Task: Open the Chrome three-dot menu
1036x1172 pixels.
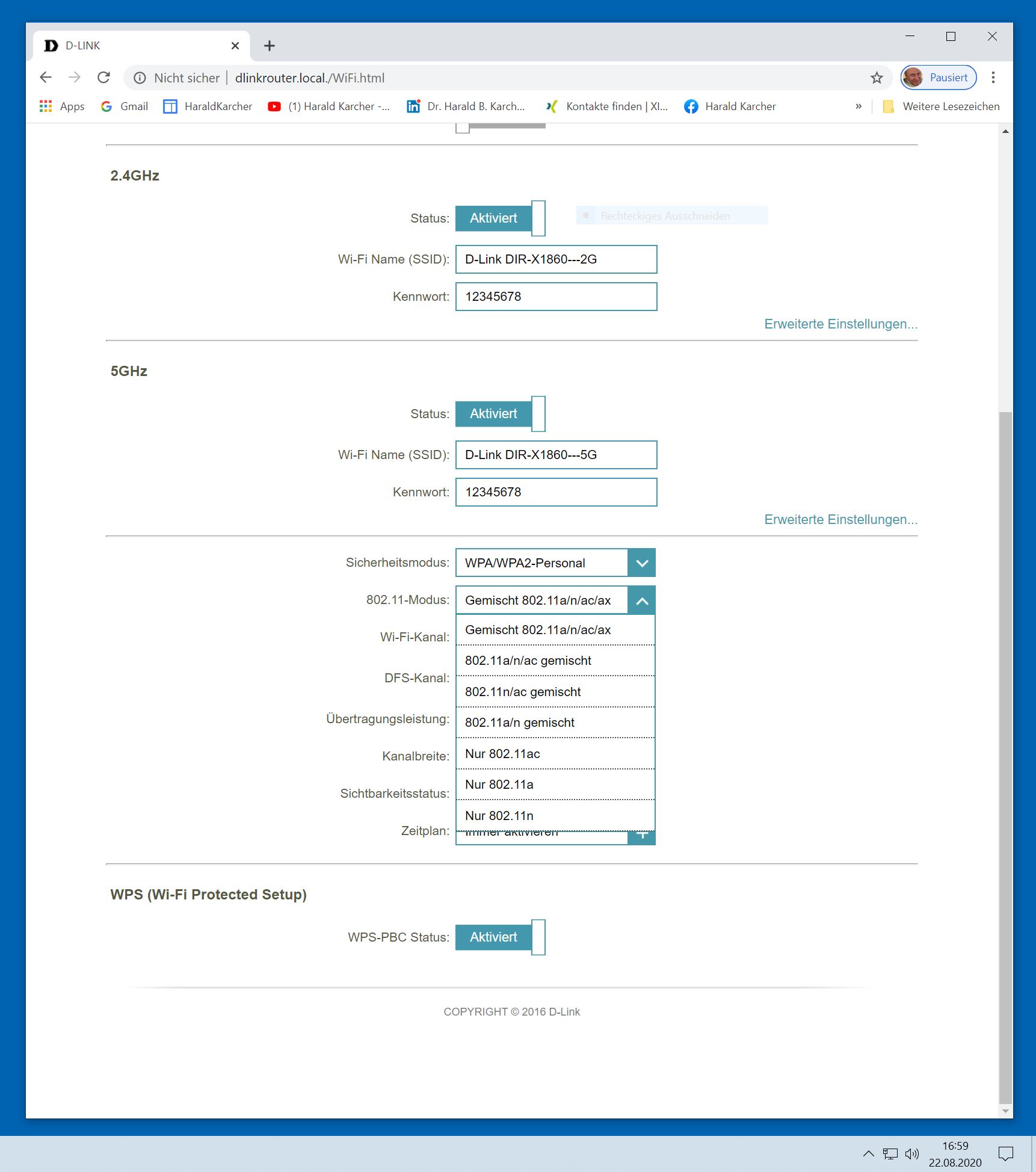Action: pos(993,78)
